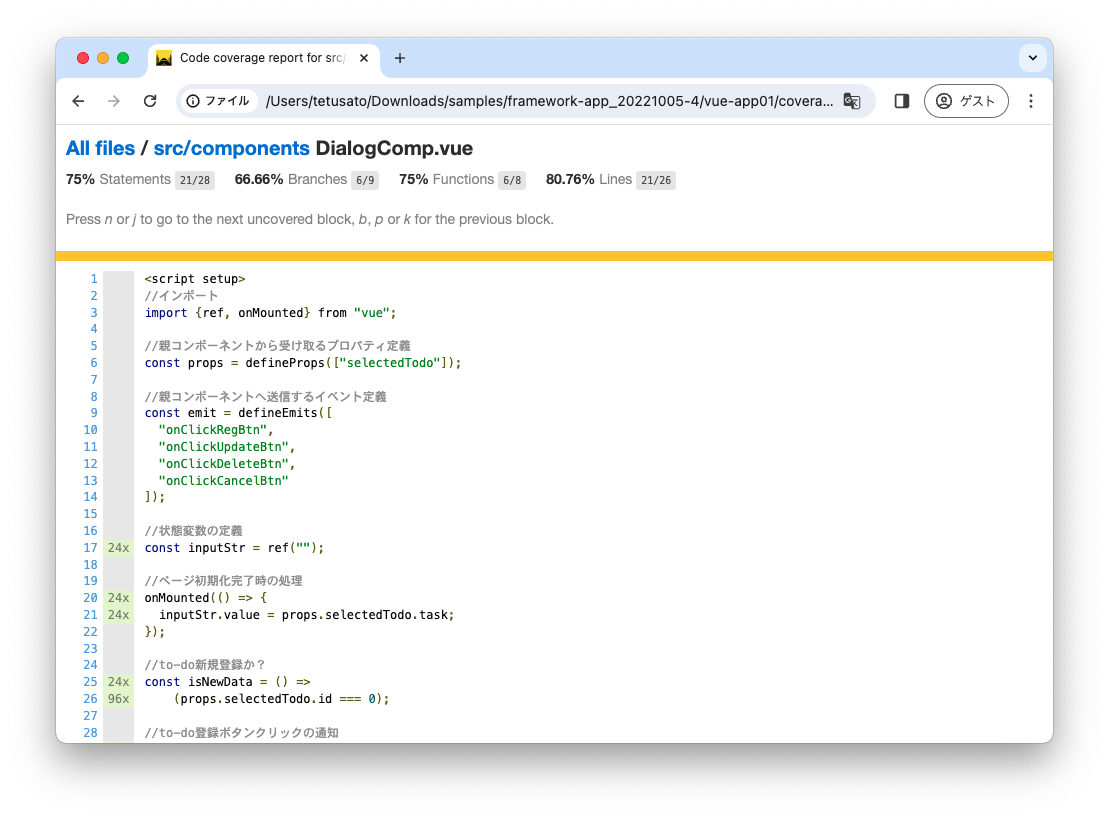Select the Code coverage report tab
Image resolution: width=1109 pixels, height=817 pixels.
point(262,58)
